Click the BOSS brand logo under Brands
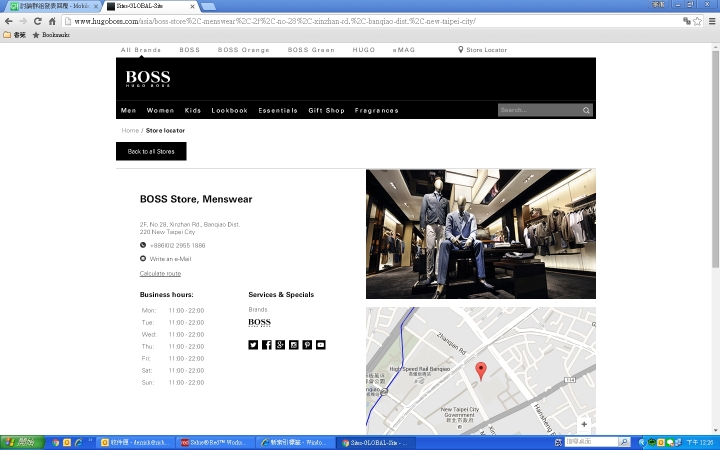Screen dimensions: 720x450 tap(259, 322)
